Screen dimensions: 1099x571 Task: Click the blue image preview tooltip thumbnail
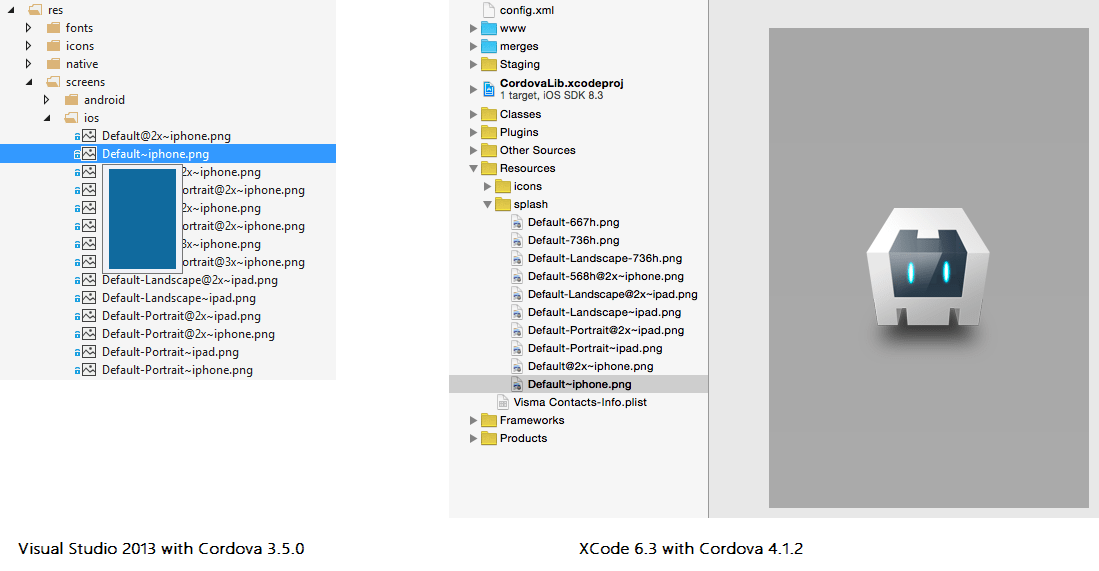pos(142,219)
